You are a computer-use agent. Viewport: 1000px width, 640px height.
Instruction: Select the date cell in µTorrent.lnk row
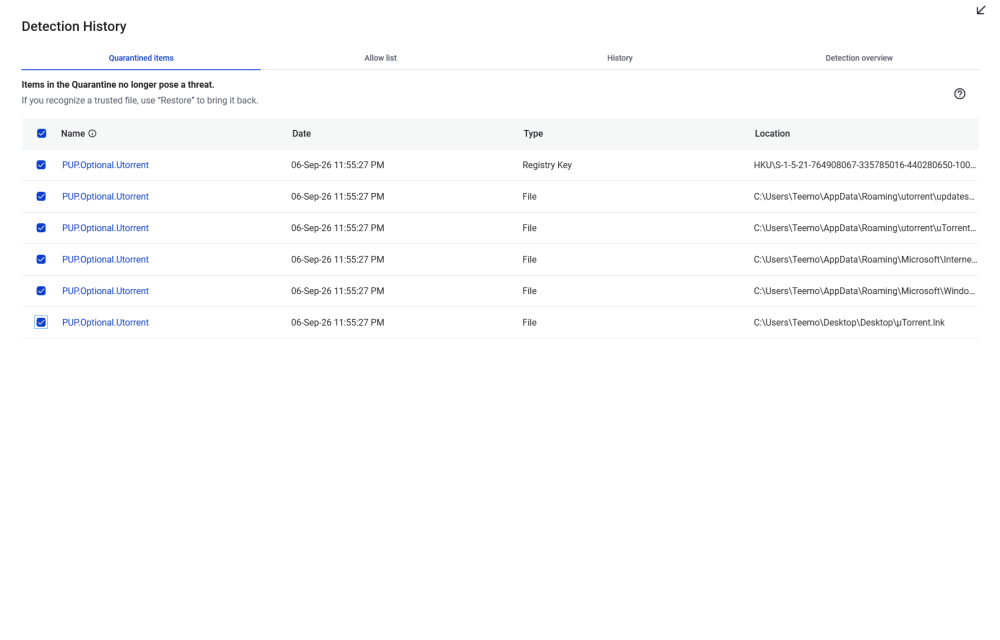[x=337, y=323]
